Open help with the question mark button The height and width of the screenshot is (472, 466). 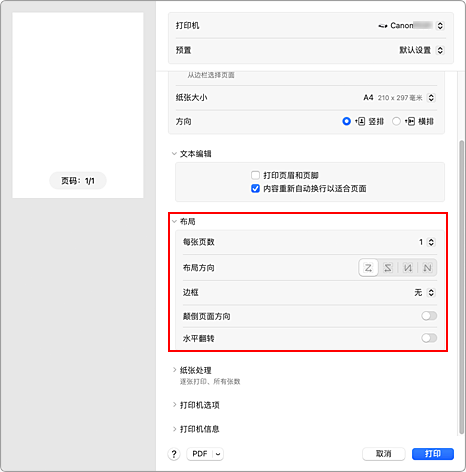pyautogui.click(x=174, y=454)
